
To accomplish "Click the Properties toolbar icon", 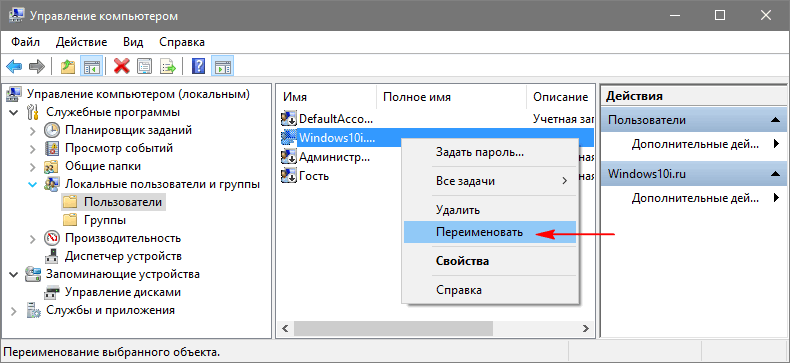I will [x=145, y=66].
